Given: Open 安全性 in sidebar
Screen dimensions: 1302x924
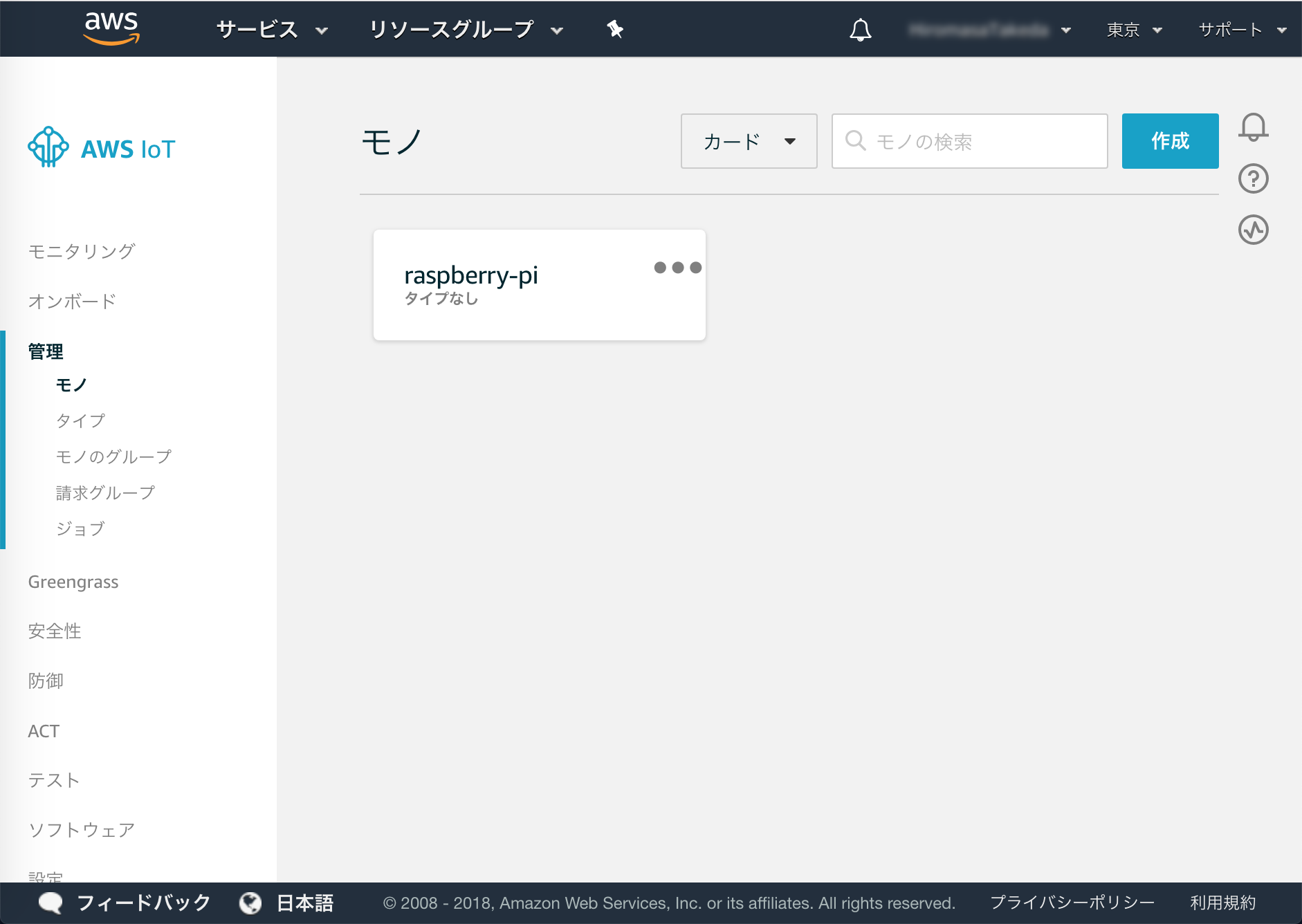Looking at the screenshot, I should pyautogui.click(x=55, y=631).
